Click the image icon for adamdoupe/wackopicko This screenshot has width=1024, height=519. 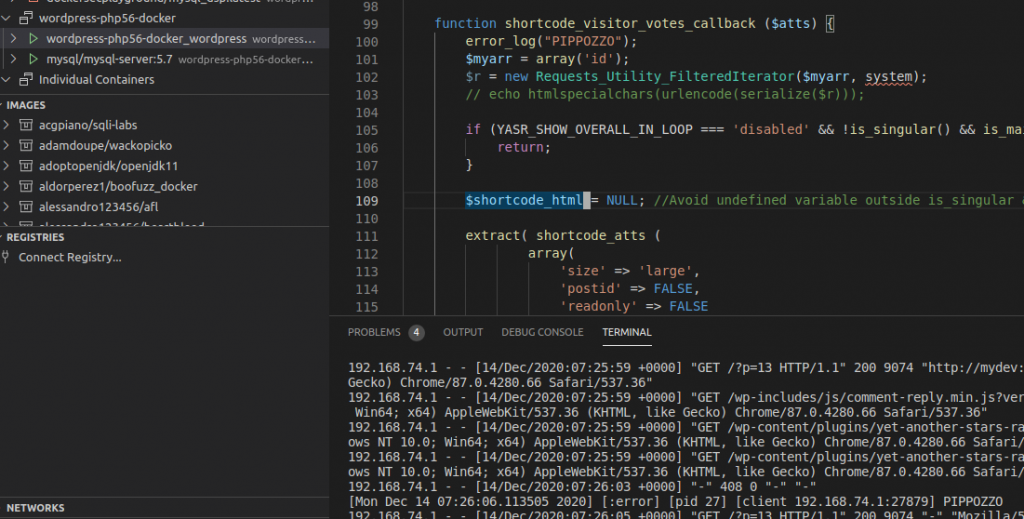[25, 145]
